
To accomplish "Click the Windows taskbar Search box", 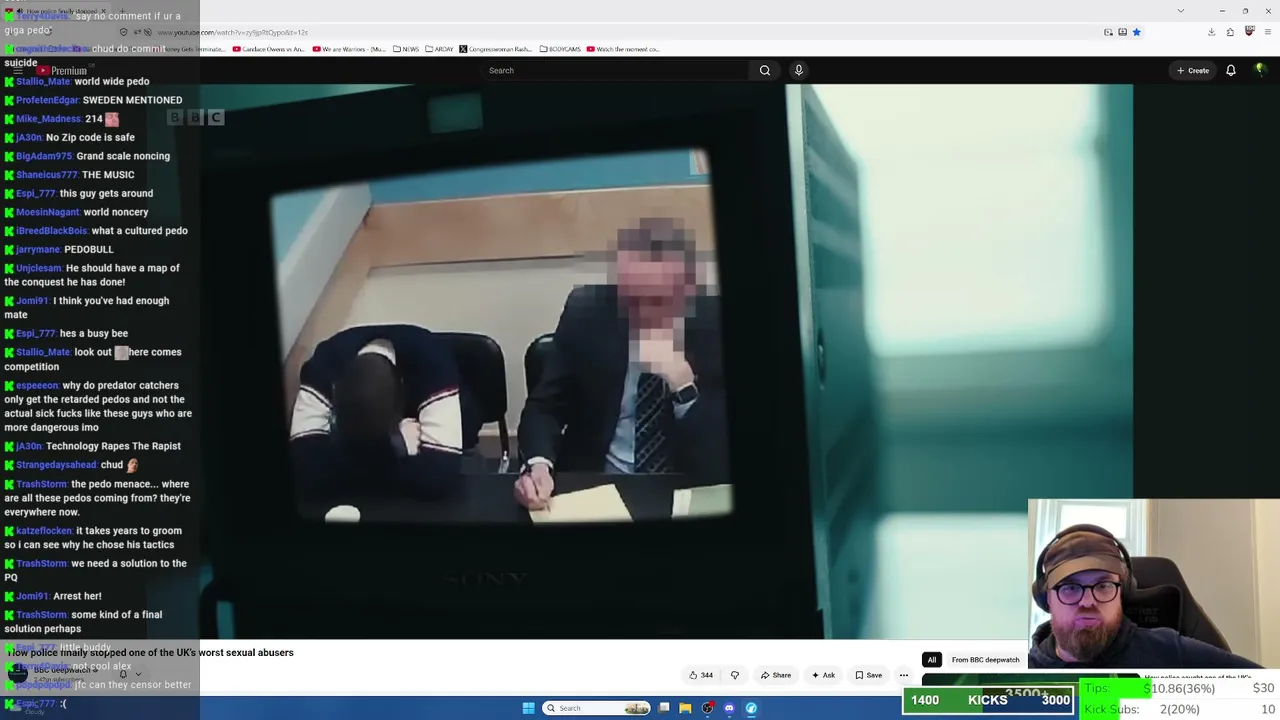I will (597, 708).
